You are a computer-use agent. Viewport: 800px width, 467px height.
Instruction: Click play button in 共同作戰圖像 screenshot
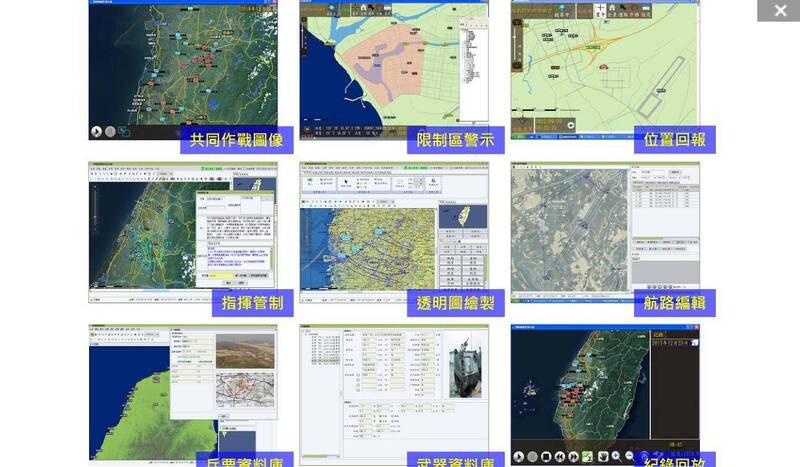[96, 132]
